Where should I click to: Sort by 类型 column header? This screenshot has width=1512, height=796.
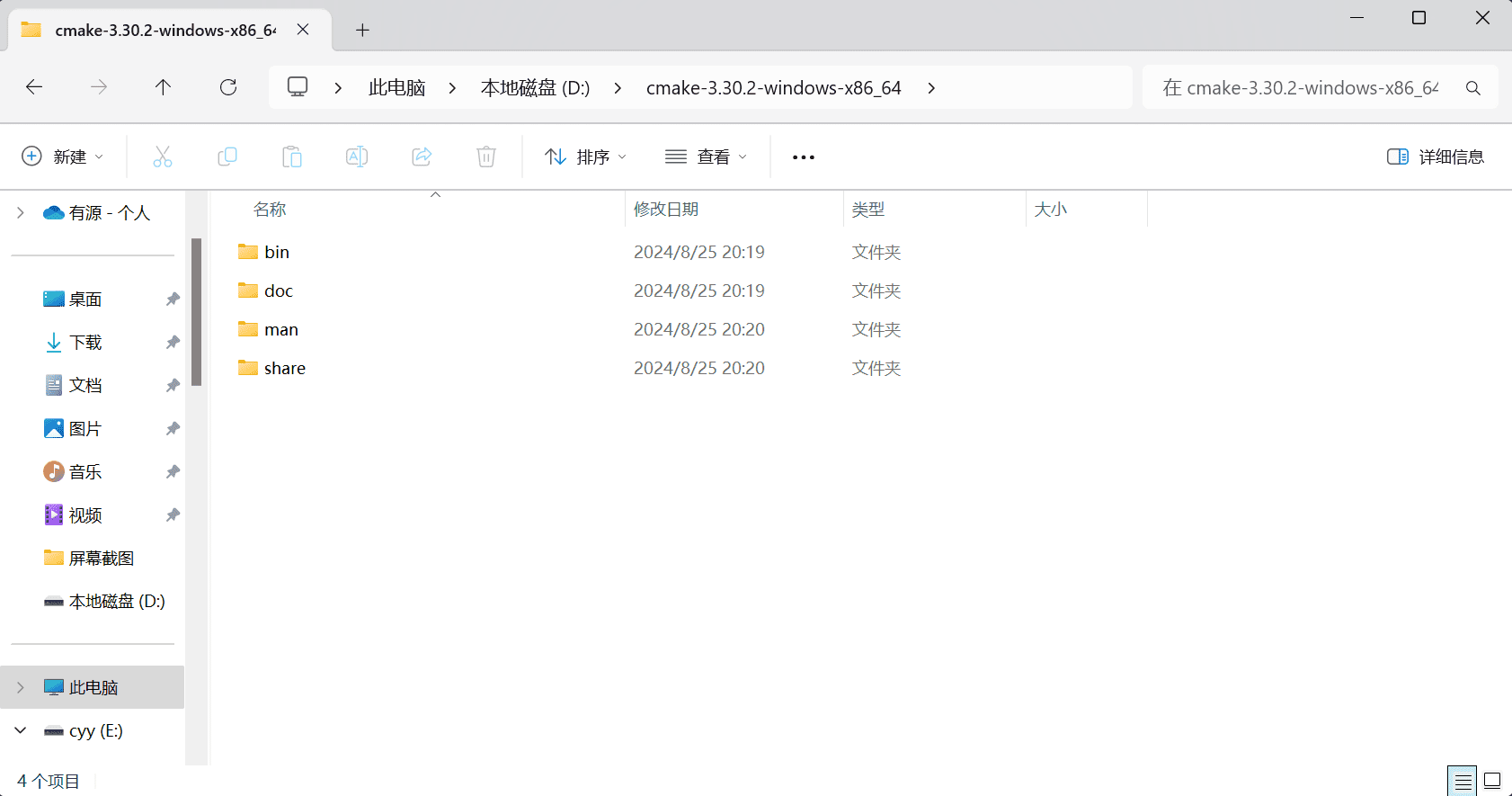pos(868,210)
